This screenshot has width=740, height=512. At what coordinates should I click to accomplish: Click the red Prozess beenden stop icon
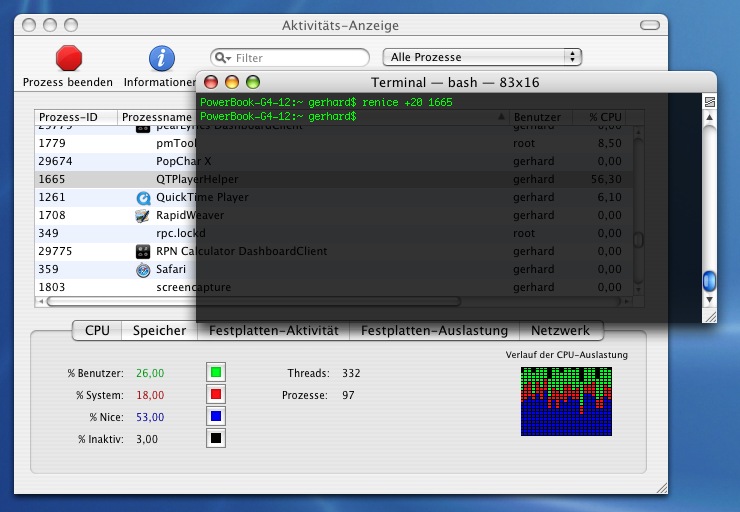[69, 58]
